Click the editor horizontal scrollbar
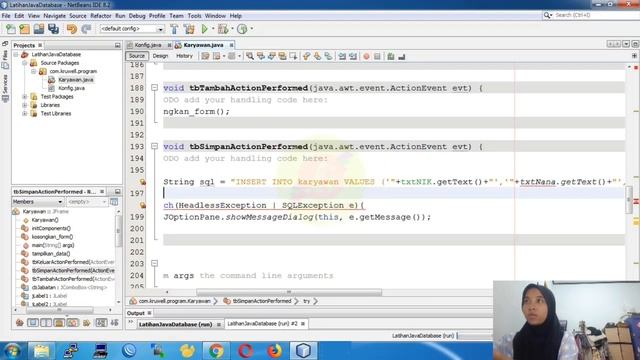The height and width of the screenshot is (360, 640). point(289,292)
